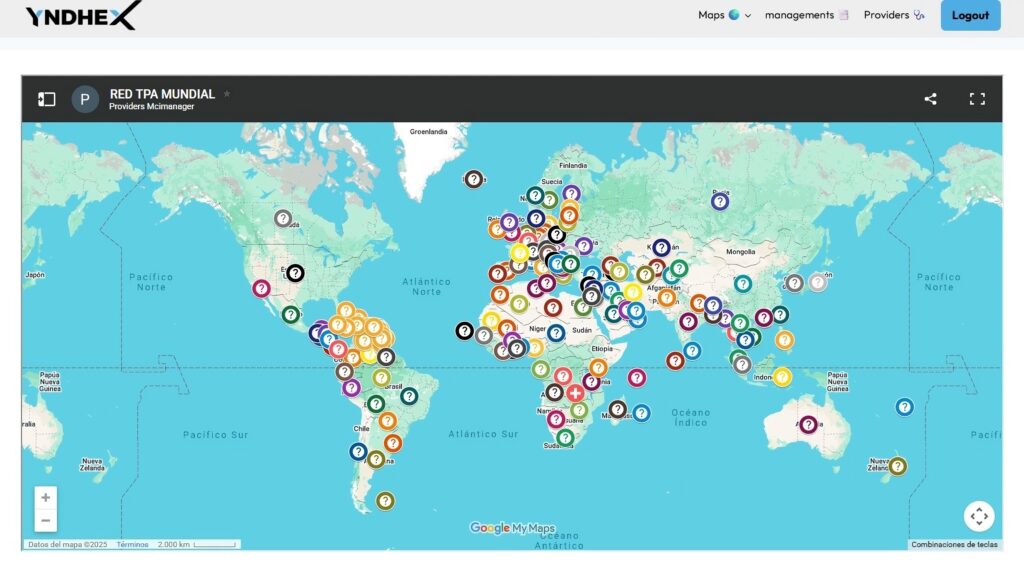Select the blue marker in Siberian Russia
1024x571 pixels.
coord(720,201)
